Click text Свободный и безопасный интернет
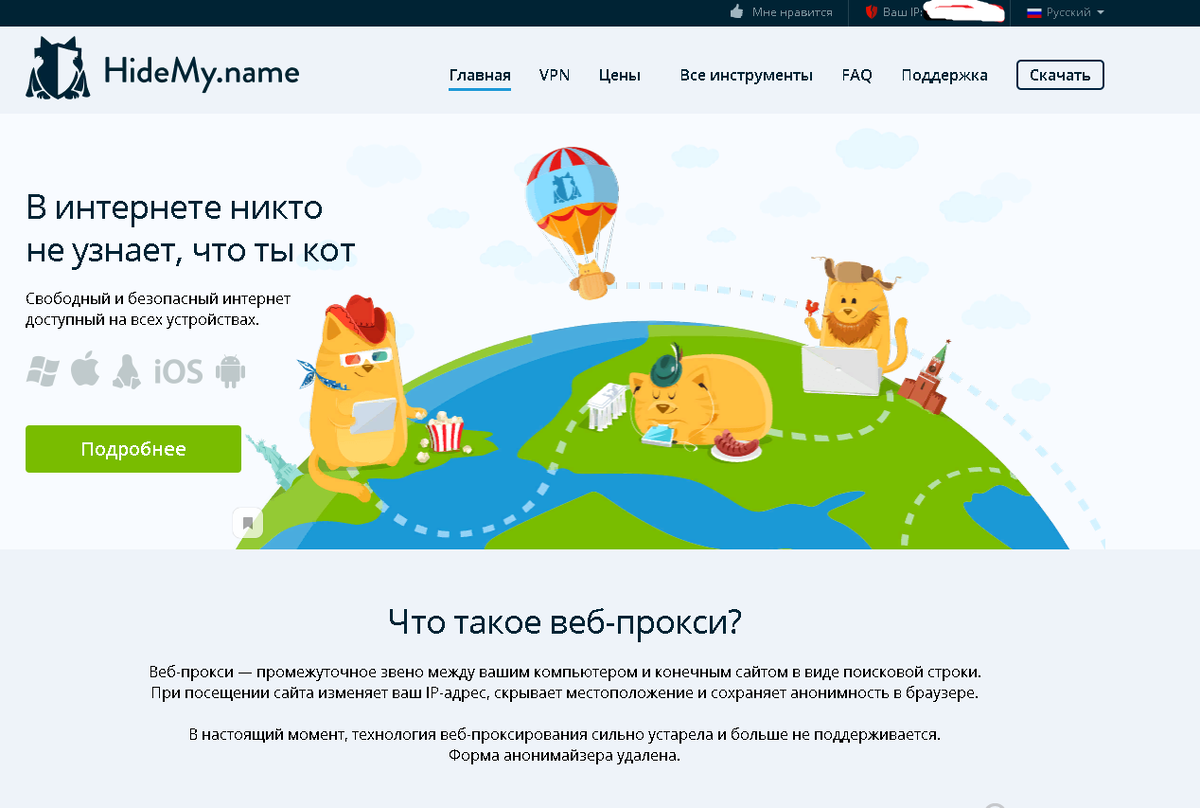This screenshot has width=1200, height=808. point(158,299)
